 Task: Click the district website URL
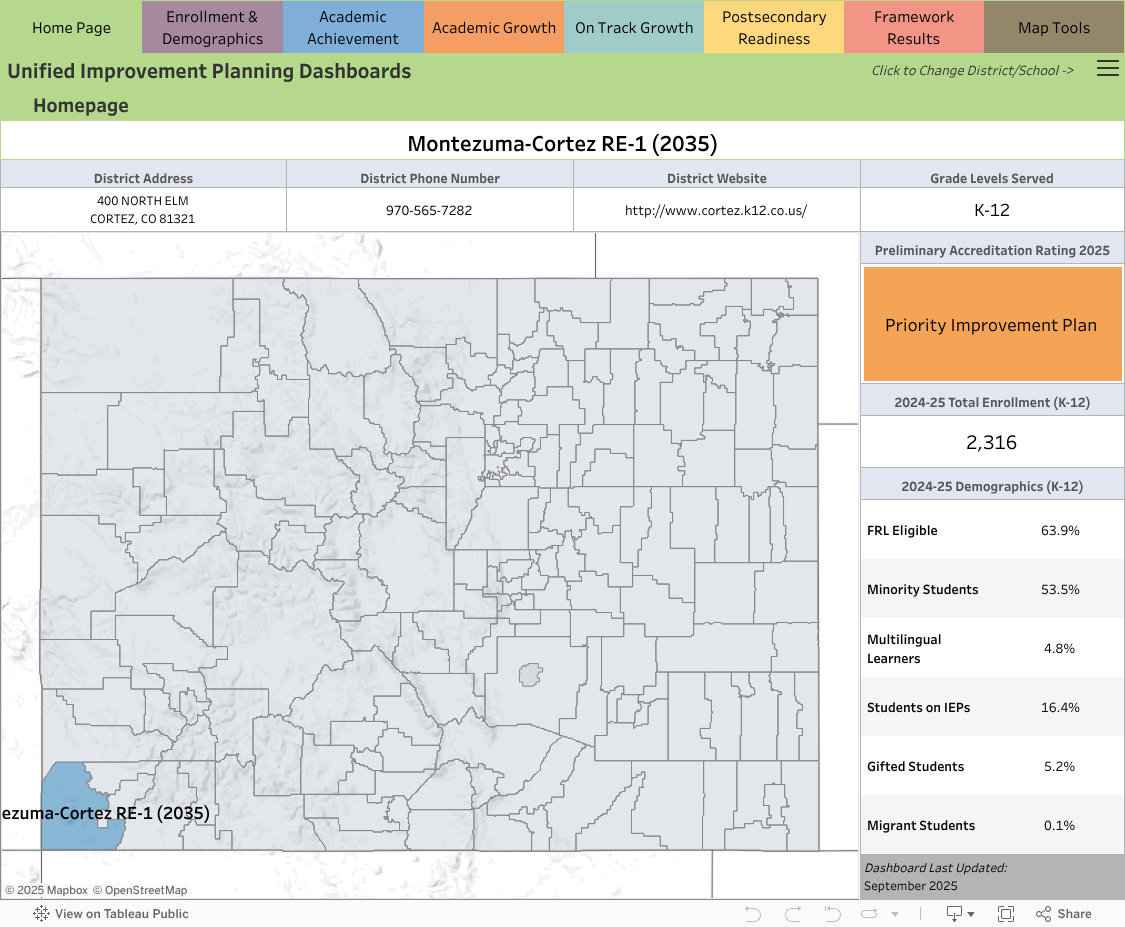(716, 210)
